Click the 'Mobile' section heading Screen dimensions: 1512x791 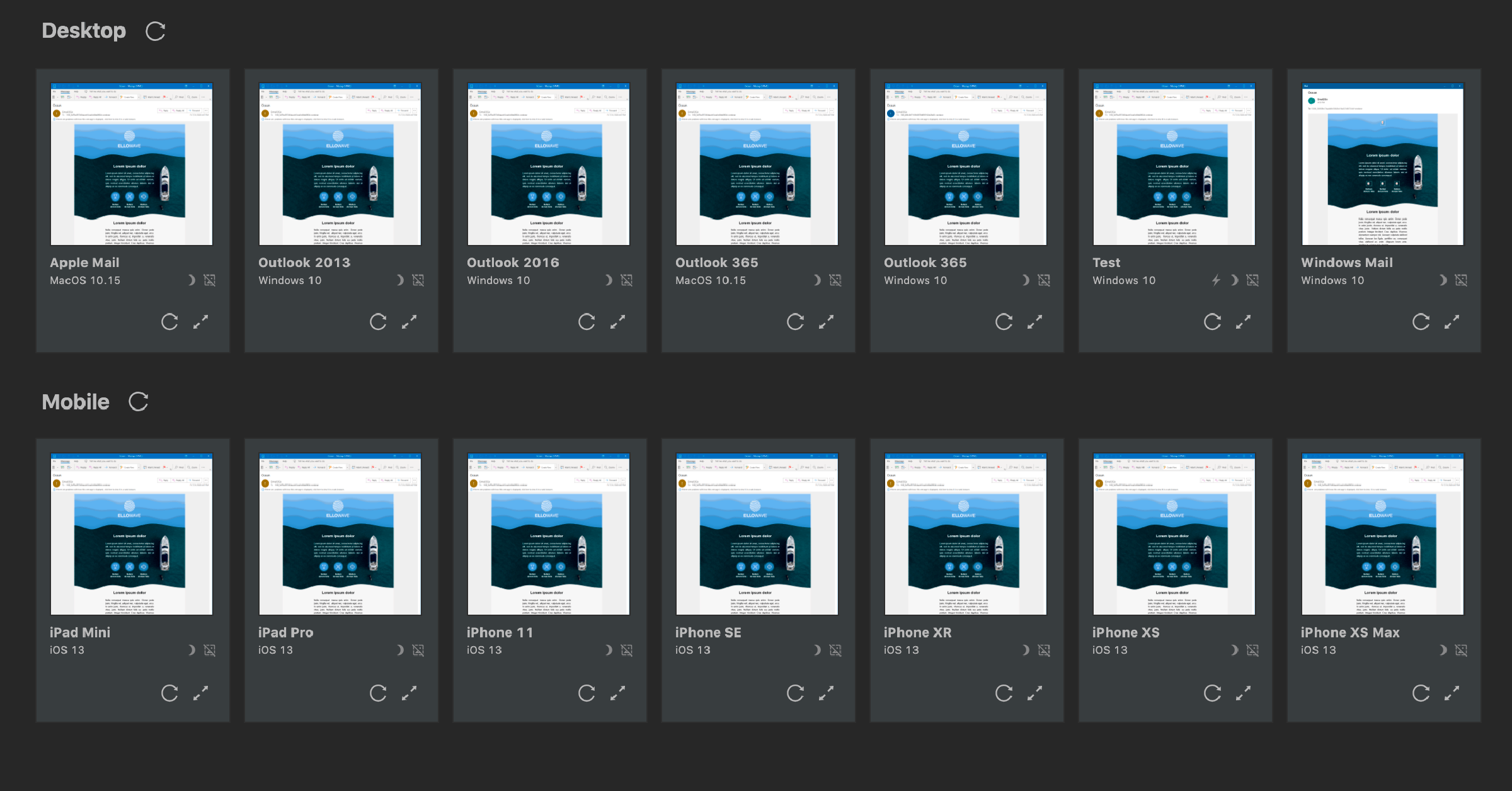76,402
